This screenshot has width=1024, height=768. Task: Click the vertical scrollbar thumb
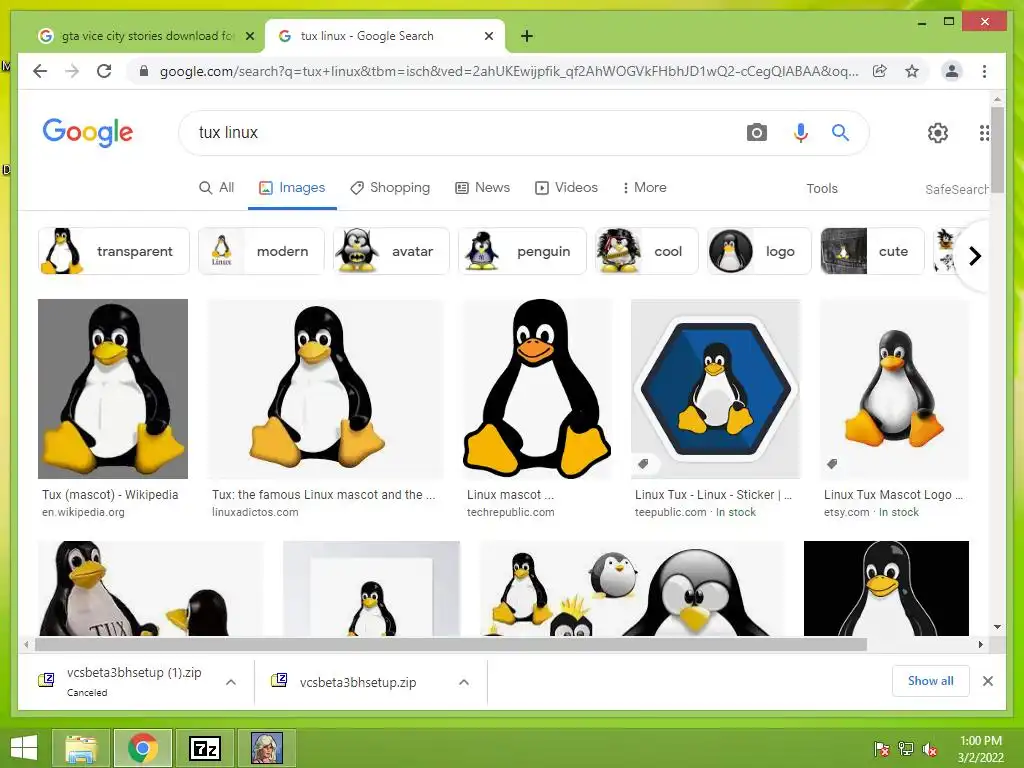[x=997, y=149]
